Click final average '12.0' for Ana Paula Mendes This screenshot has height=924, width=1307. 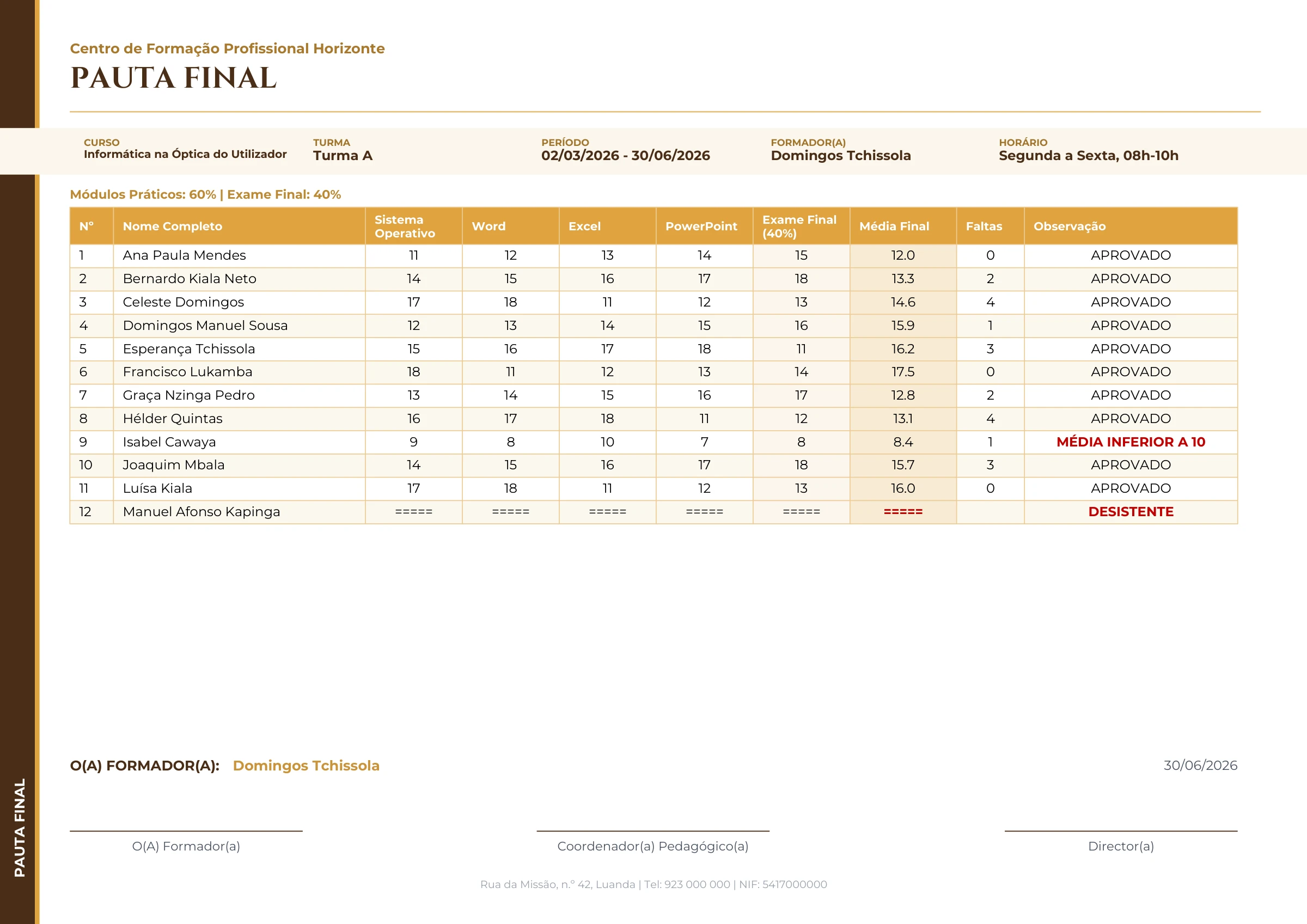(903, 255)
